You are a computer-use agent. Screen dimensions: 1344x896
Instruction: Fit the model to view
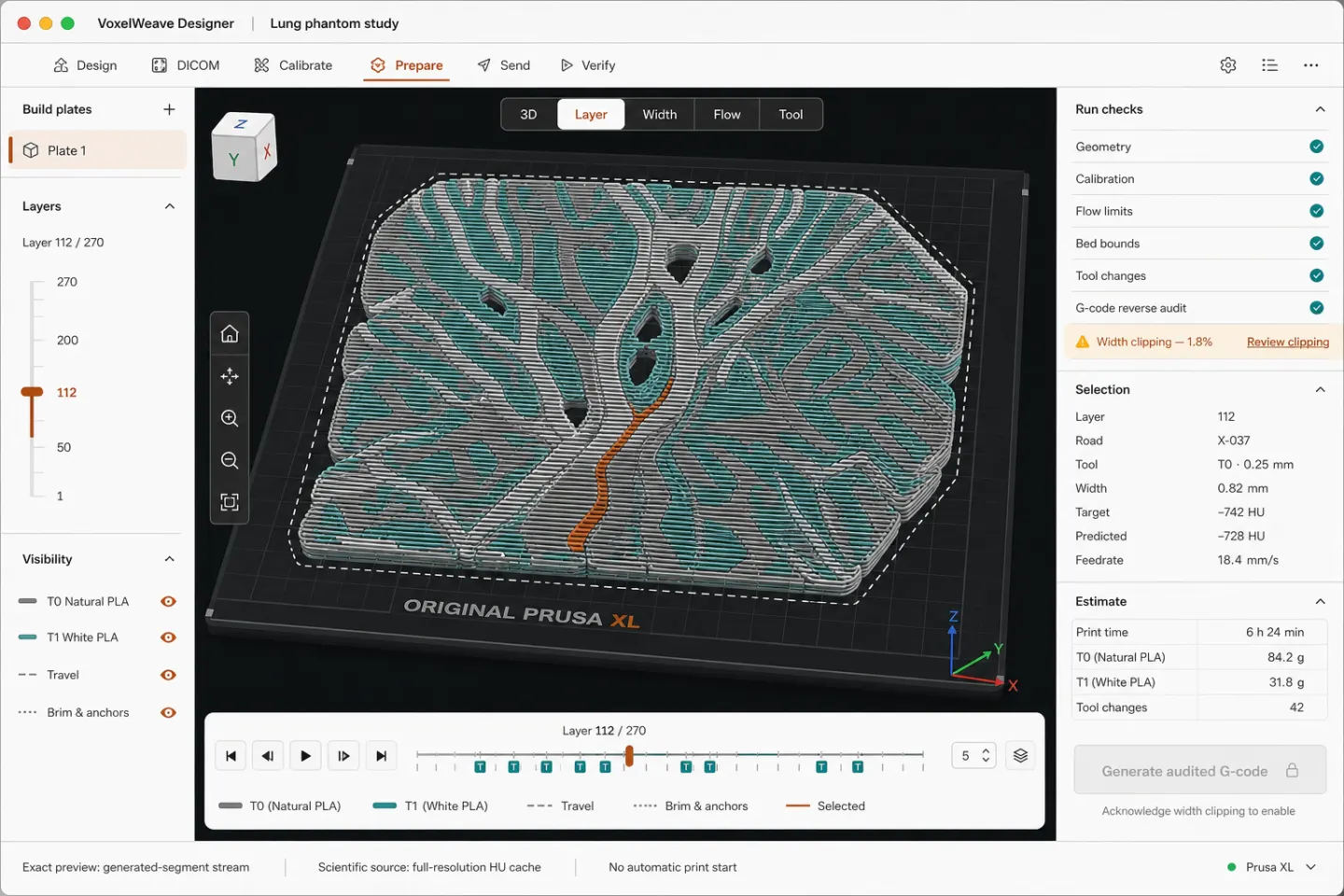pyautogui.click(x=230, y=502)
